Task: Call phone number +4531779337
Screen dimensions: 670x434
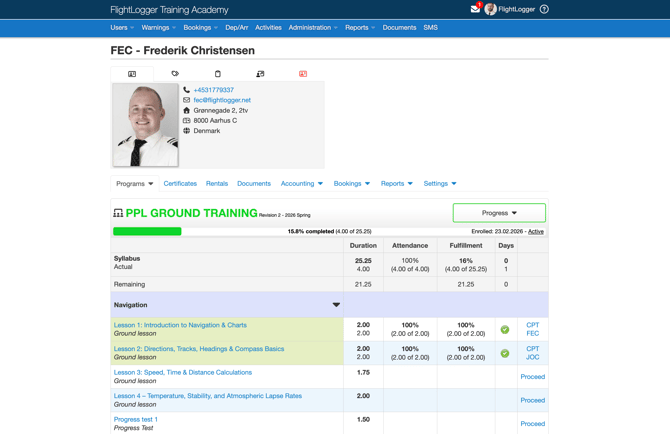Action: point(214,90)
